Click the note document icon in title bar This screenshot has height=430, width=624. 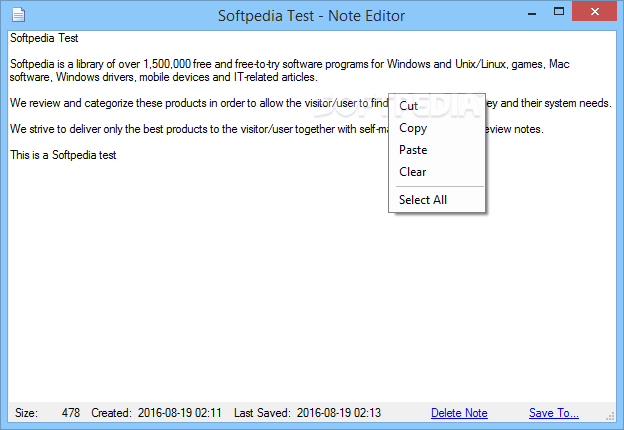coord(18,15)
